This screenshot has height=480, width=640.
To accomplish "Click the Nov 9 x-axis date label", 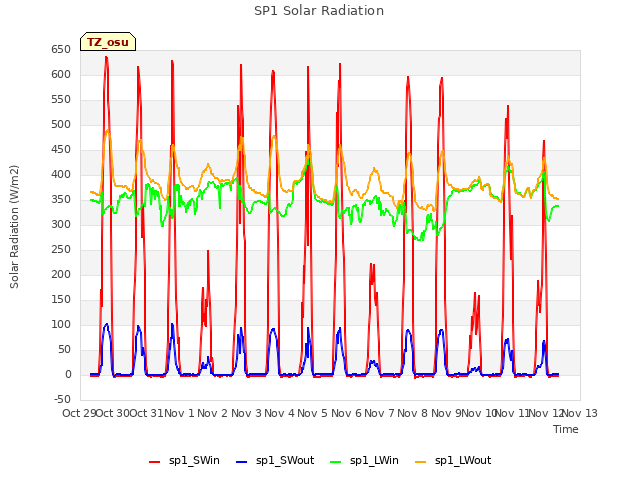I will pyautogui.click(x=446, y=413).
